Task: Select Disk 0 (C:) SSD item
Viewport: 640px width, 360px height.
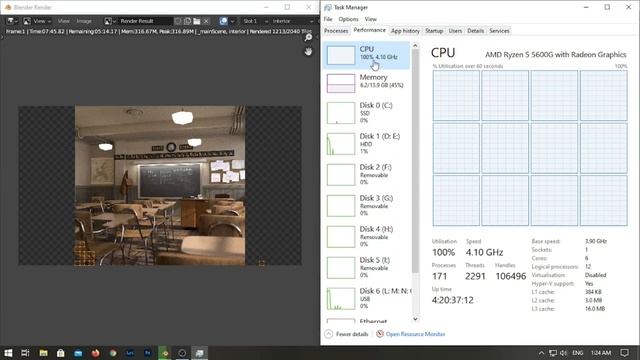Action: [367, 113]
